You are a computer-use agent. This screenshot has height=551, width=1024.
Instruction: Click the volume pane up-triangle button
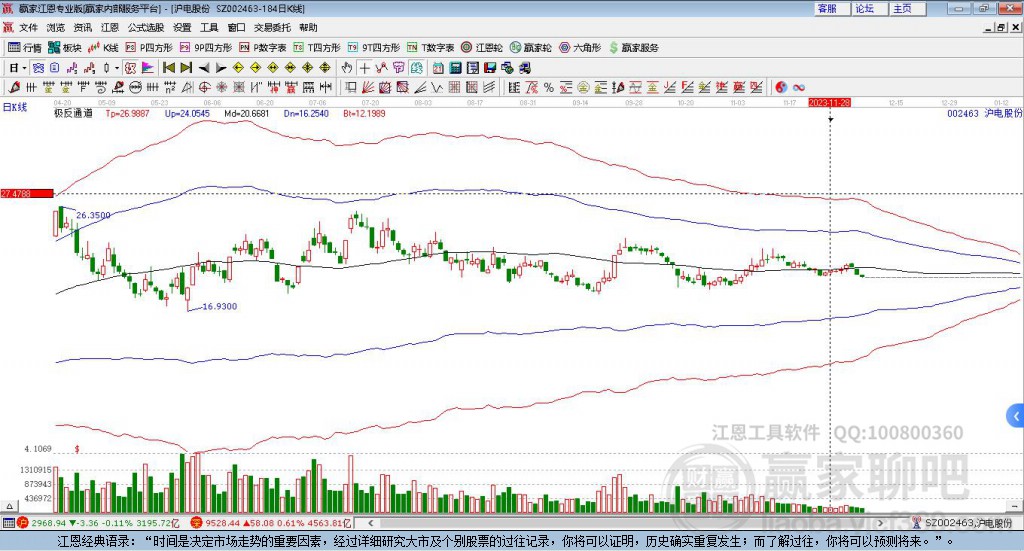coord(9,506)
